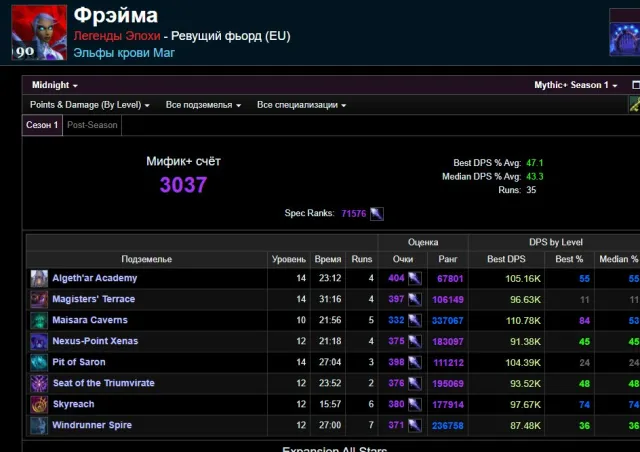Click the time 23:12 for Algeth'ar Academy
Image resolution: width=640 pixels, height=452 pixels.
[330, 278]
